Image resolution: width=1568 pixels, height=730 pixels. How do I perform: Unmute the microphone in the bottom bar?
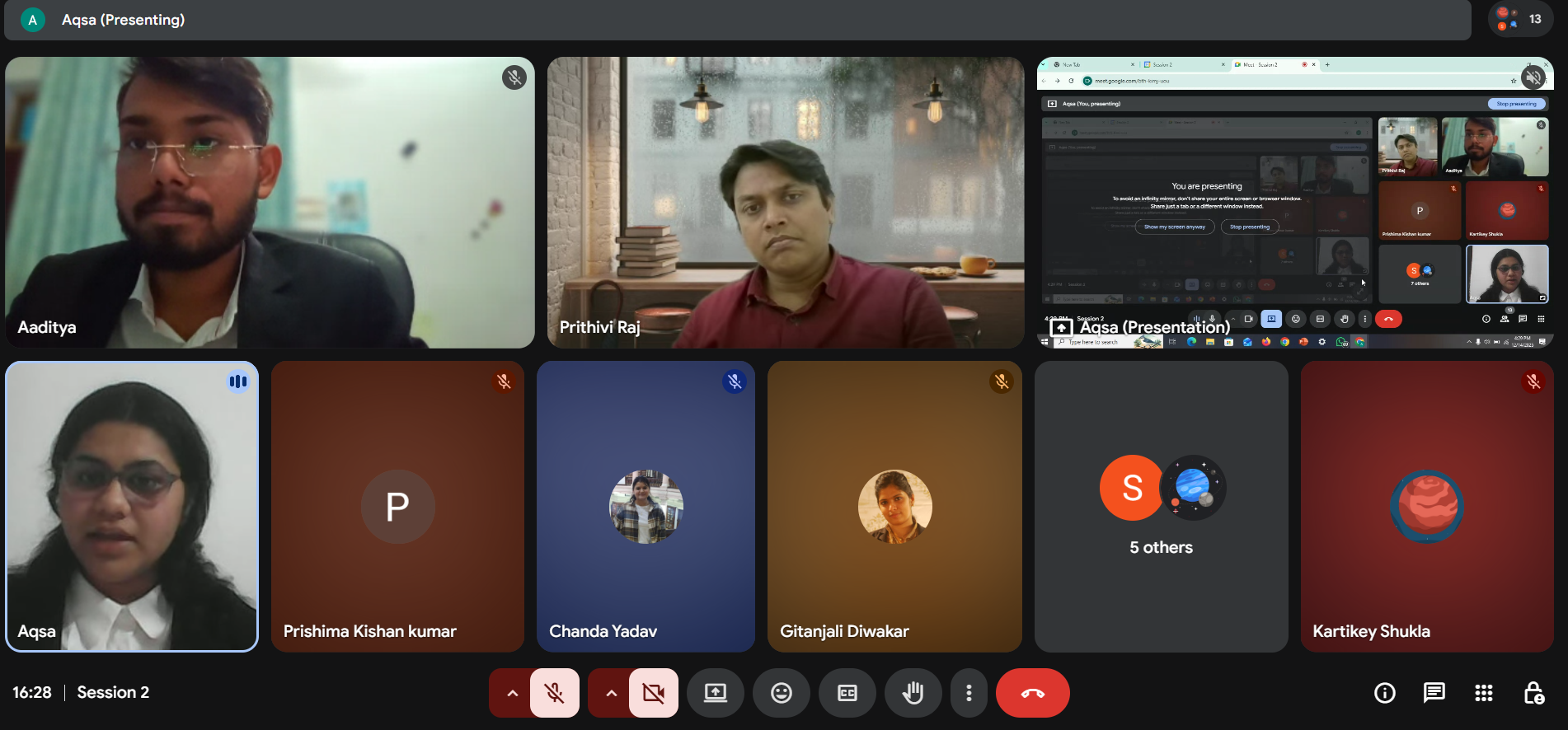[555, 693]
